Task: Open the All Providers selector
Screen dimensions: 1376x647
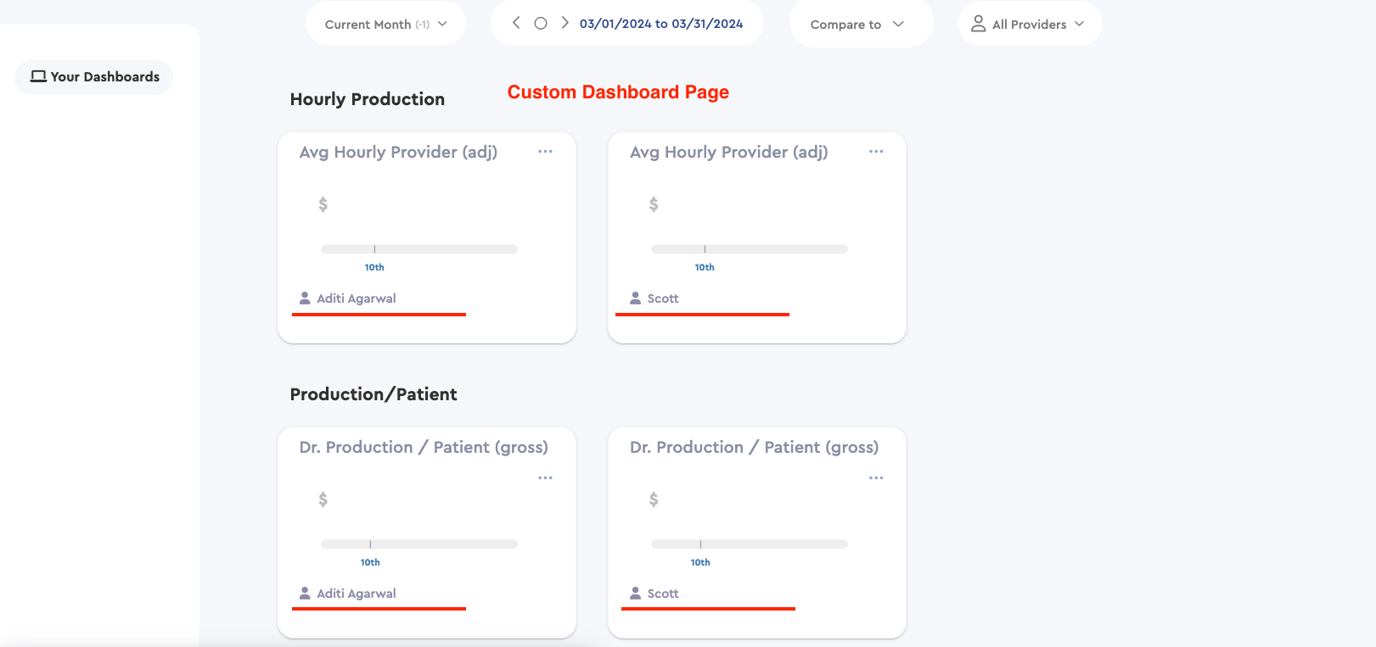Action: coord(1030,22)
